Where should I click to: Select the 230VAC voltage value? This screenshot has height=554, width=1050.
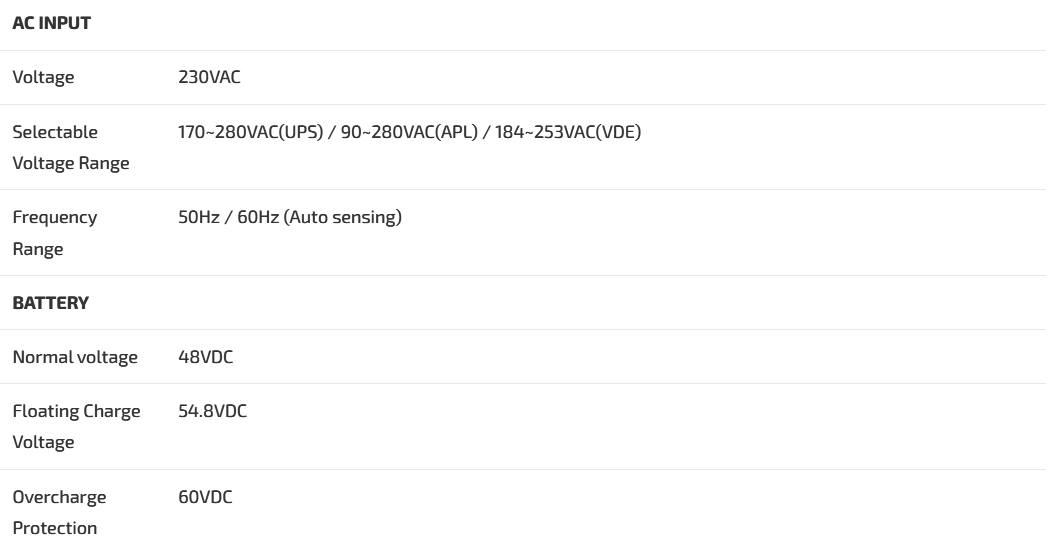tap(209, 77)
